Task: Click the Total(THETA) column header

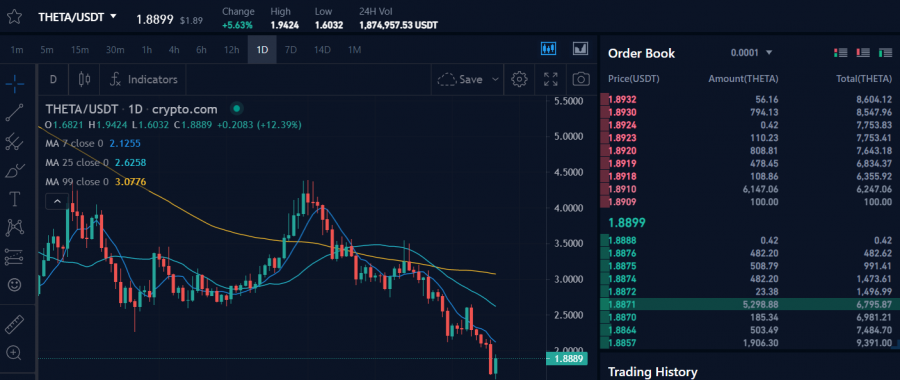Action: pyautogui.click(x=864, y=79)
